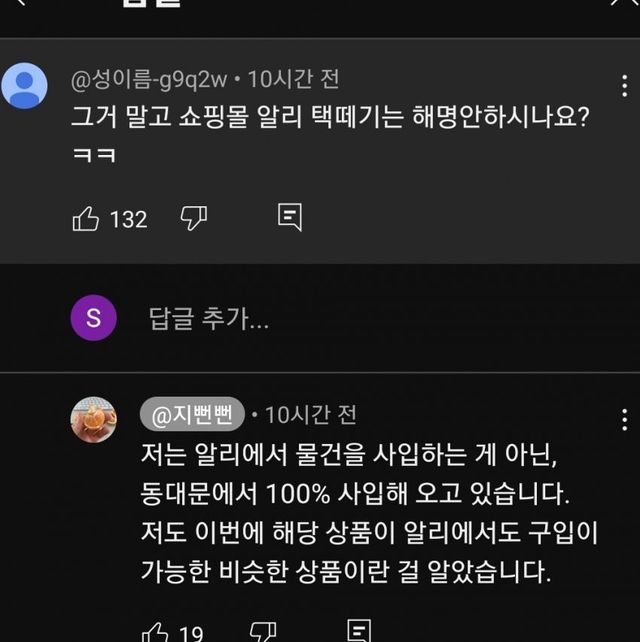Open the blue avatar of @성이름-g9q2w
Image resolution: width=640 pixels, height=642 pixels.
click(25, 85)
